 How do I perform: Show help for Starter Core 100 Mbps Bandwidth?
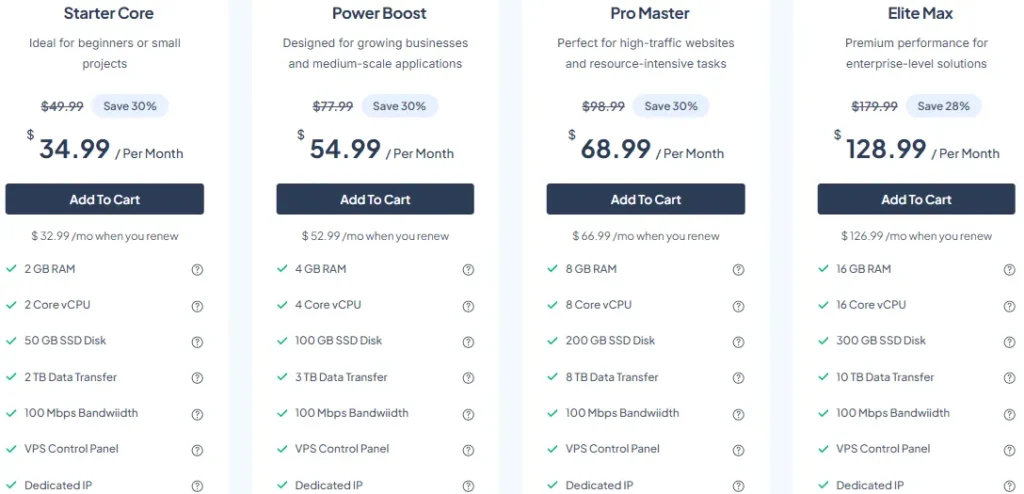point(197,414)
